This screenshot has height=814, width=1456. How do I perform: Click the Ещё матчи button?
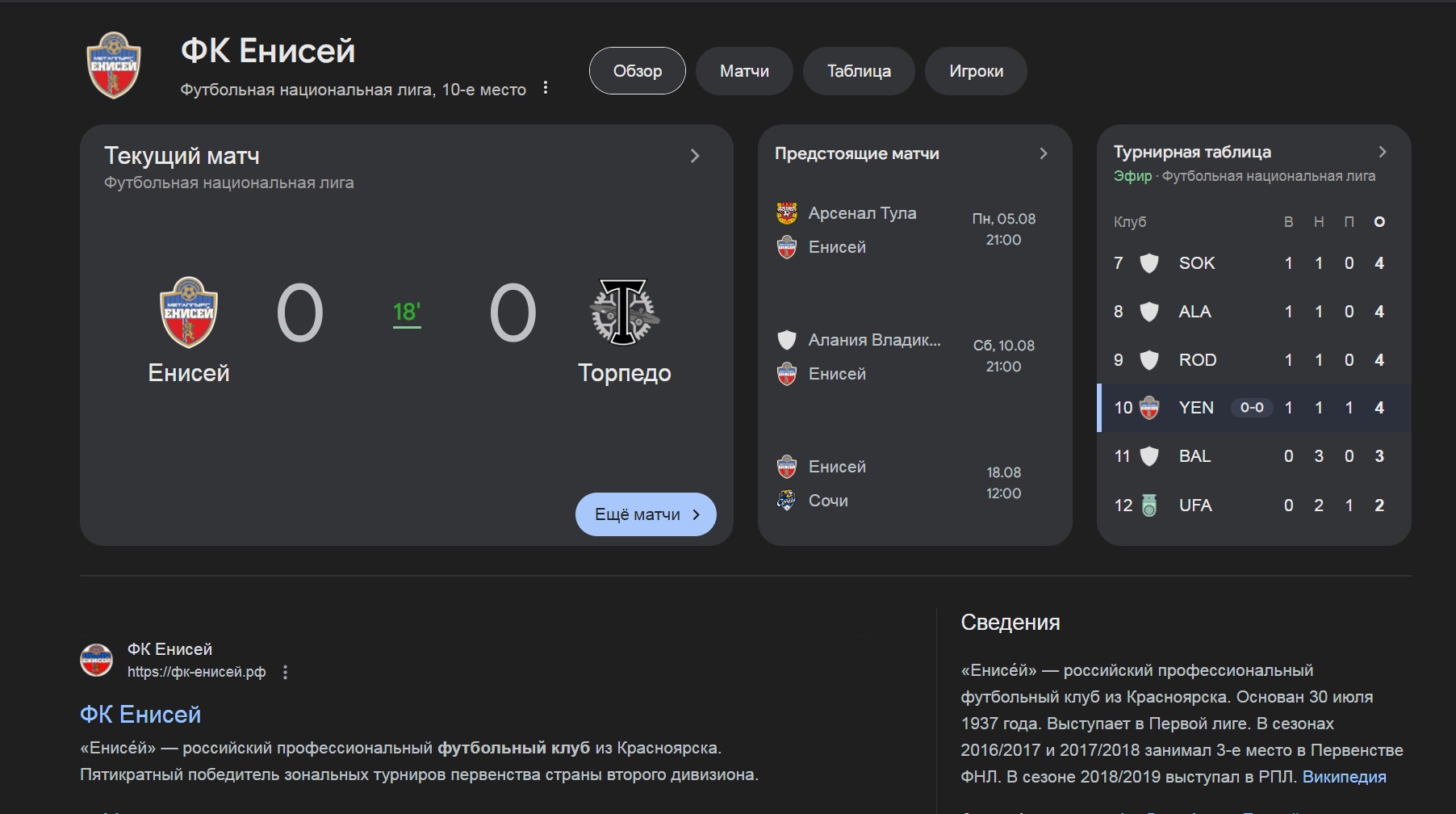(x=646, y=514)
